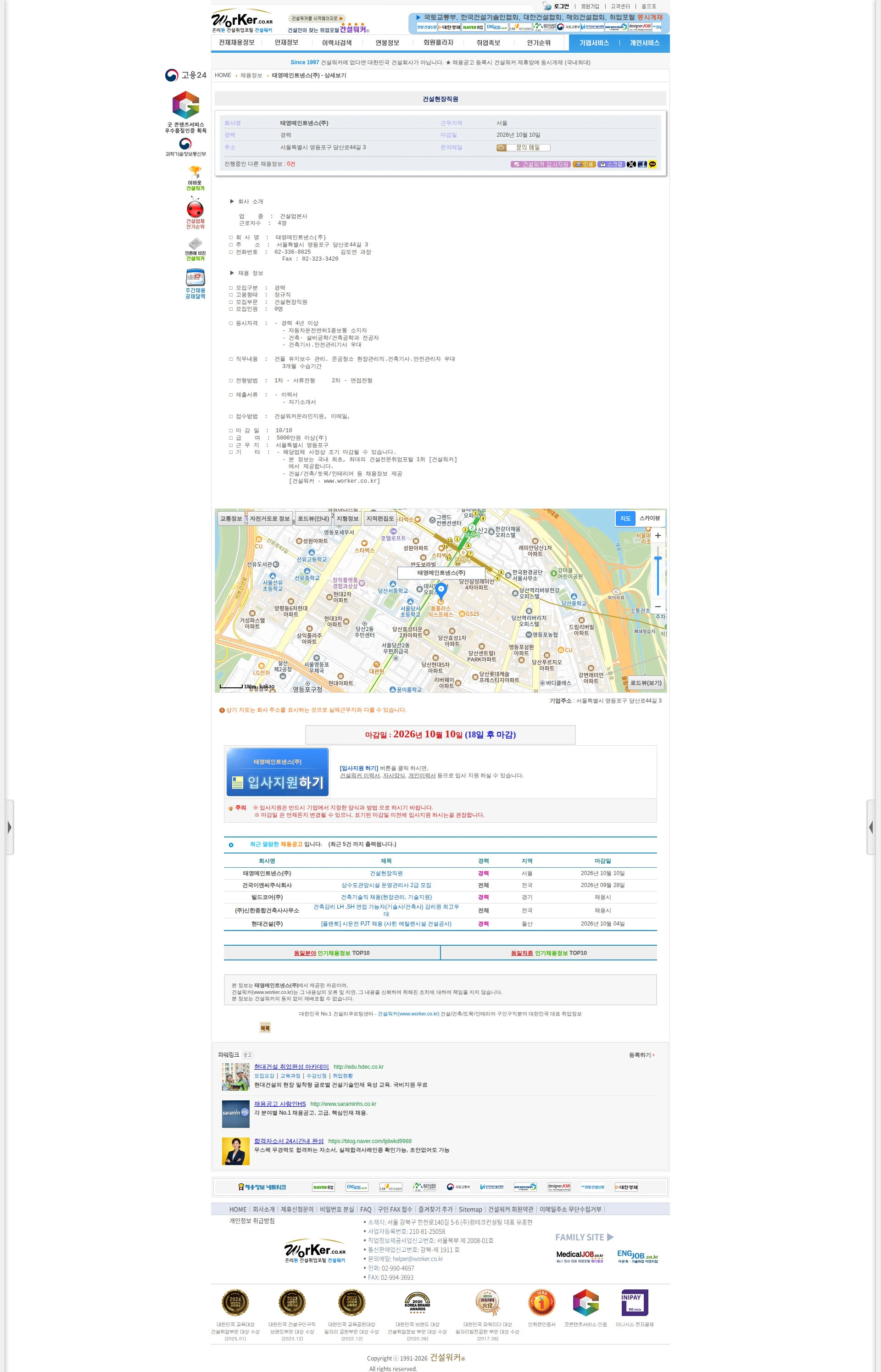Screen dimensions: 881x1372
Task: Open the 전체채용정보 menu
Action: click(x=236, y=42)
